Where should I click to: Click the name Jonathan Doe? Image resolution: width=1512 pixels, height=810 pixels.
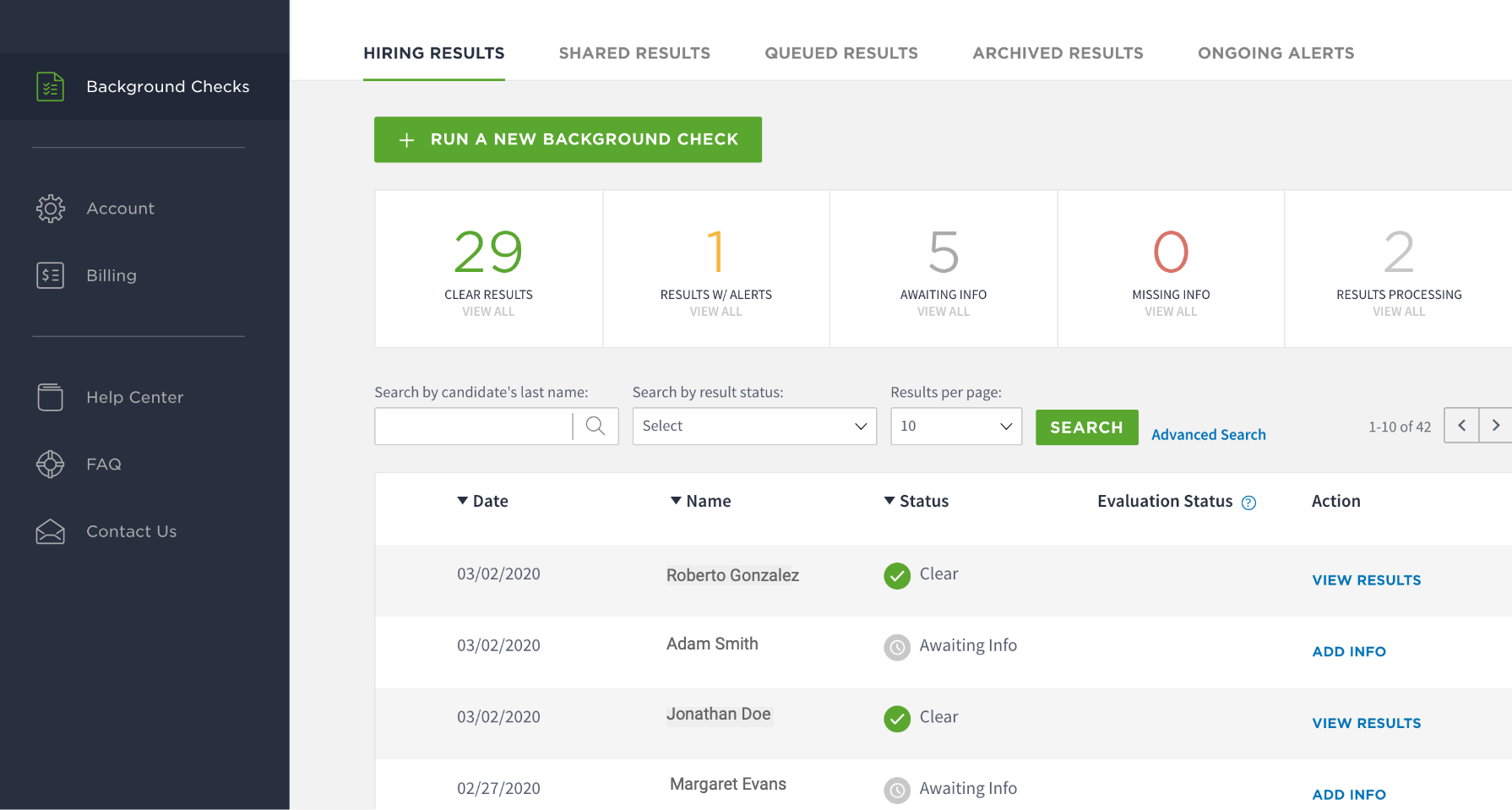[x=719, y=714]
